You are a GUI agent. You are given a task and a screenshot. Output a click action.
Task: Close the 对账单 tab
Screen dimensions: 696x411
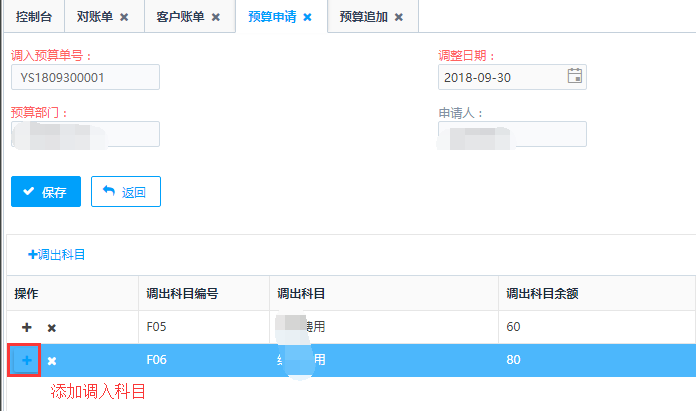click(124, 17)
